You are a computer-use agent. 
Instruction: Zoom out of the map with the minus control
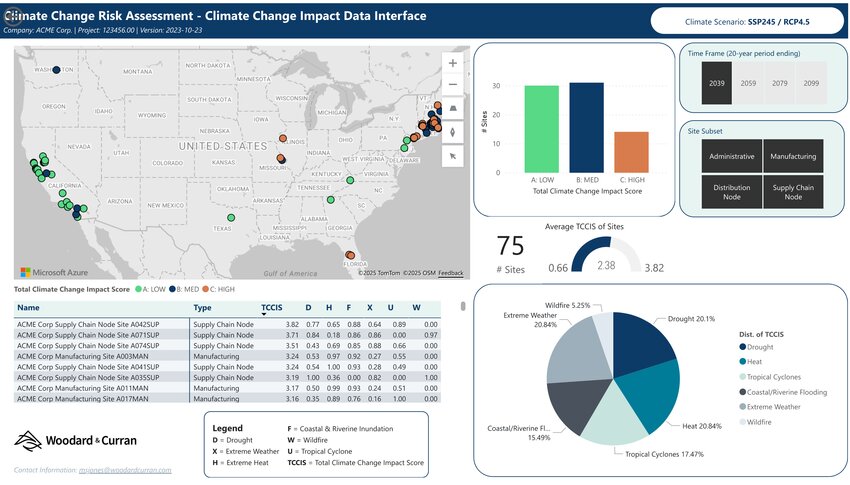click(x=452, y=85)
